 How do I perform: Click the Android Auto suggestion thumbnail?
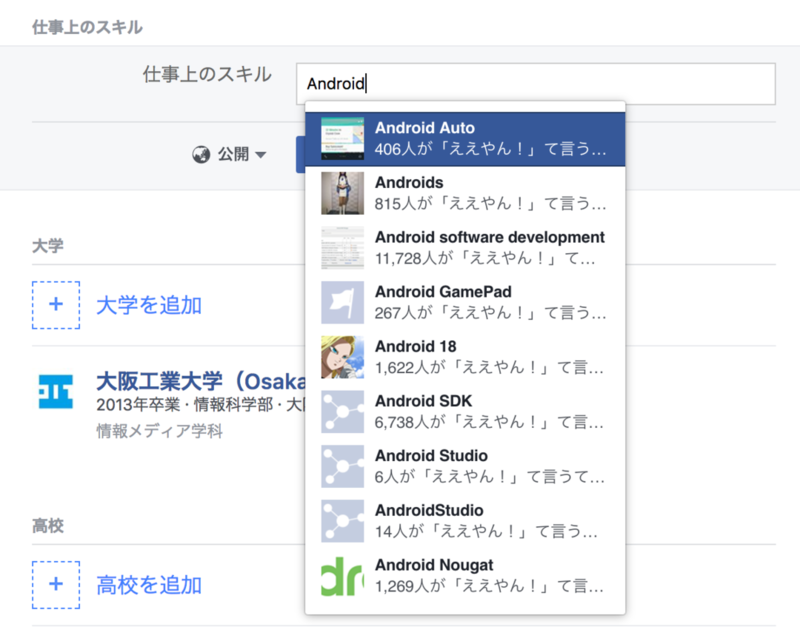342,139
